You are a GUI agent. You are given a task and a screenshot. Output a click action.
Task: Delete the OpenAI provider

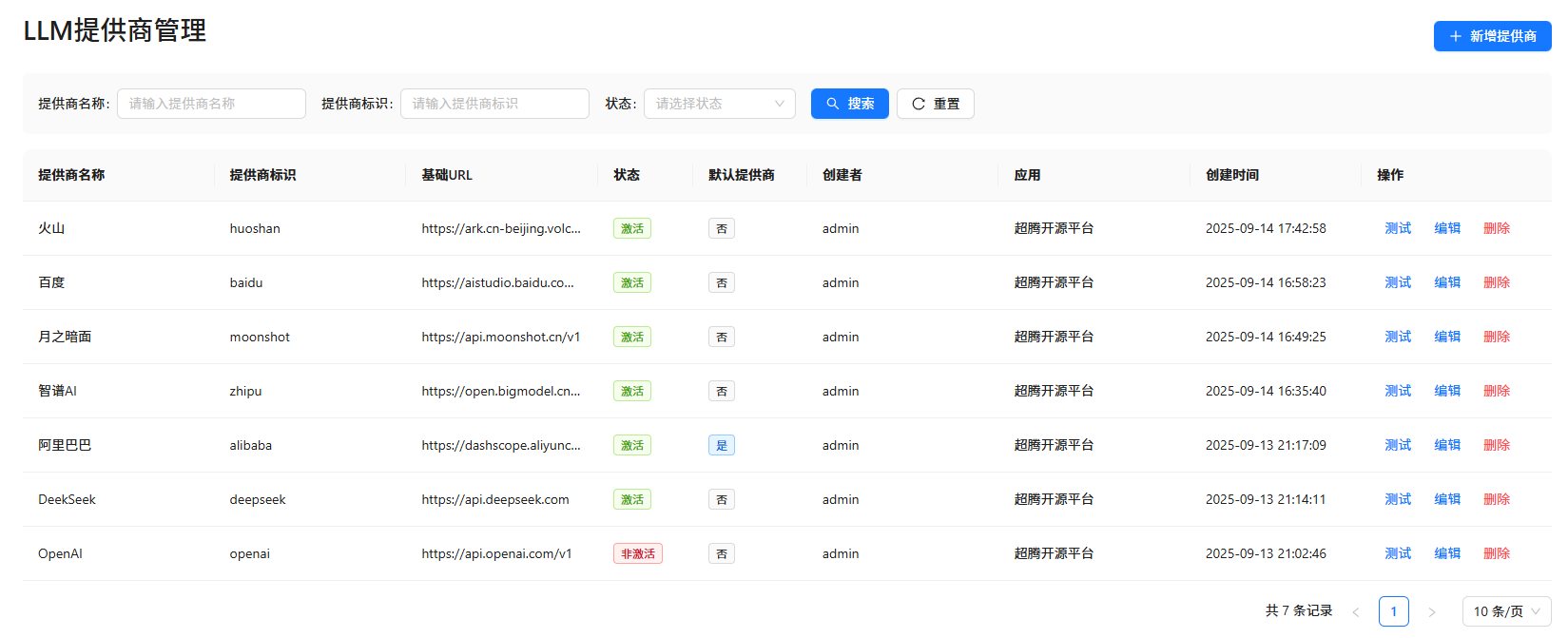coord(1497,553)
